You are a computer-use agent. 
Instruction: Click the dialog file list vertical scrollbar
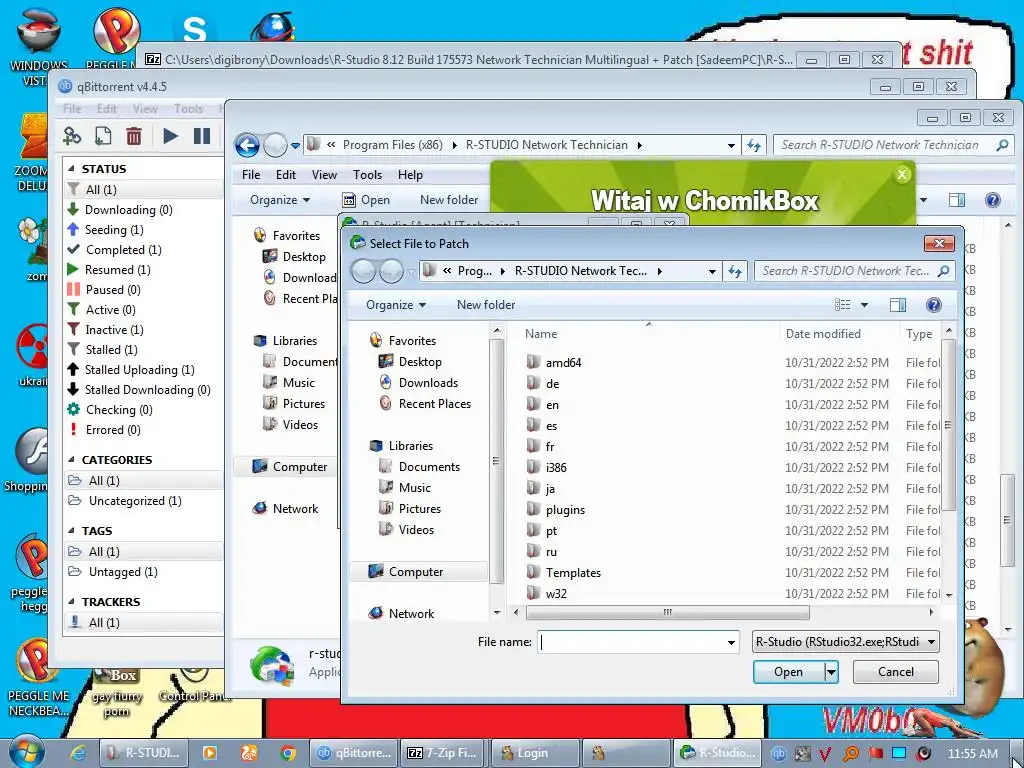click(948, 424)
